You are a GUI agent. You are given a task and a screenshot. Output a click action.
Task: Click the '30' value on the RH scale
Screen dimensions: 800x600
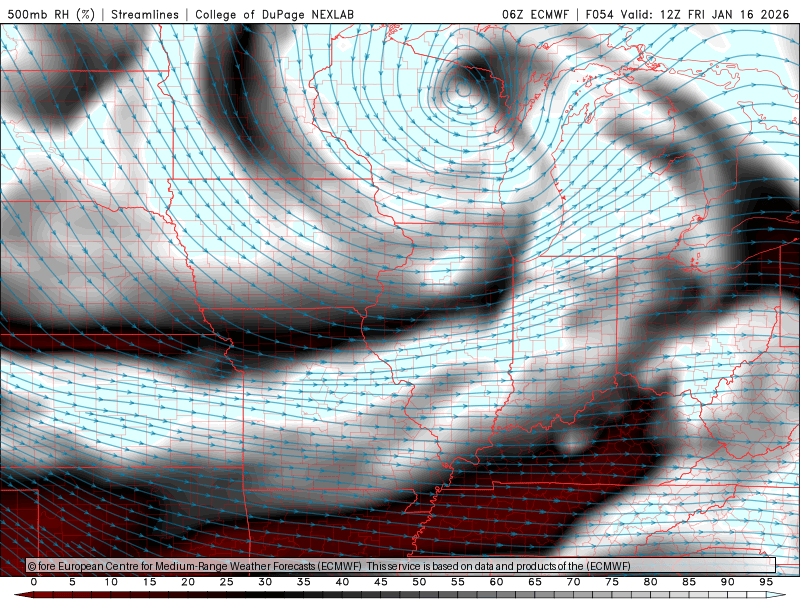tap(265, 582)
